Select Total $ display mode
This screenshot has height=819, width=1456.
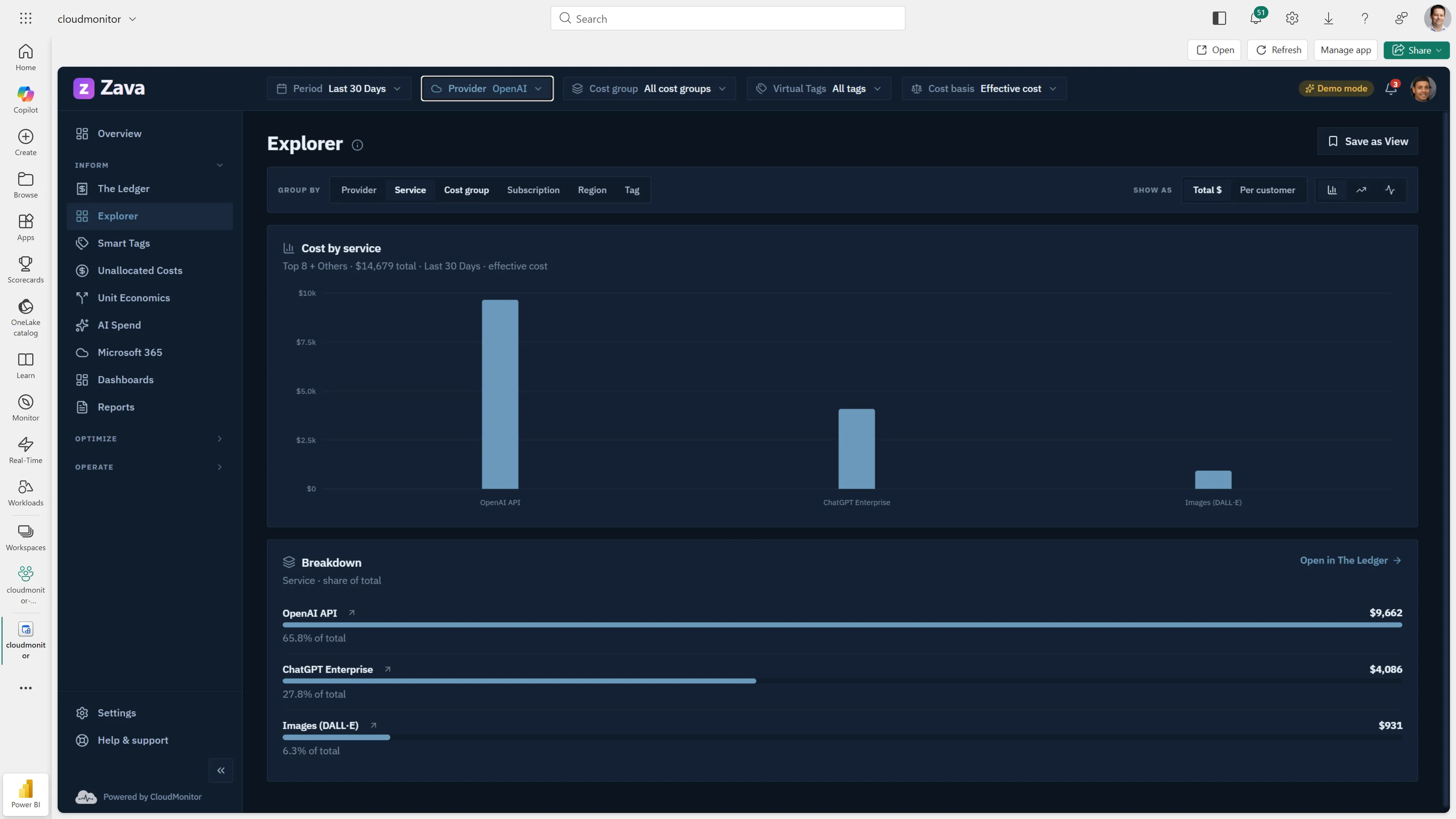[x=1207, y=190]
